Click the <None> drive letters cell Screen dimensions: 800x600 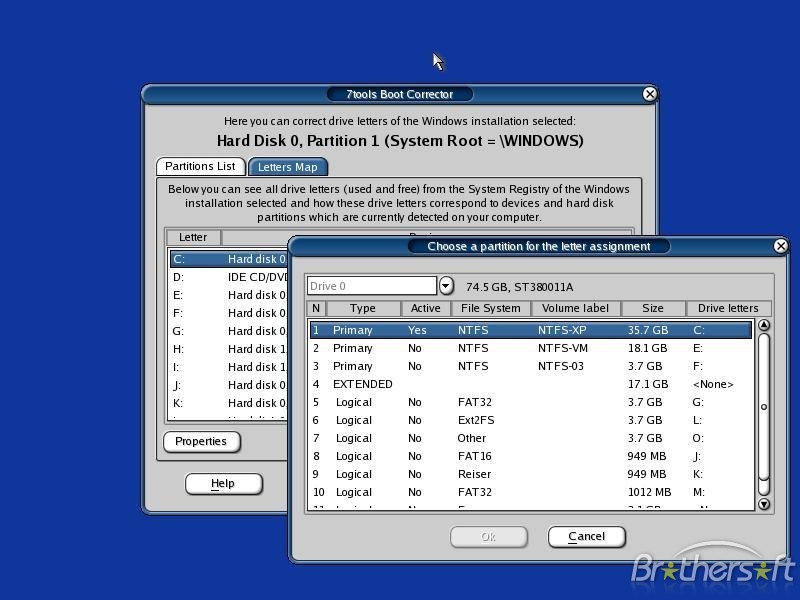(x=713, y=384)
